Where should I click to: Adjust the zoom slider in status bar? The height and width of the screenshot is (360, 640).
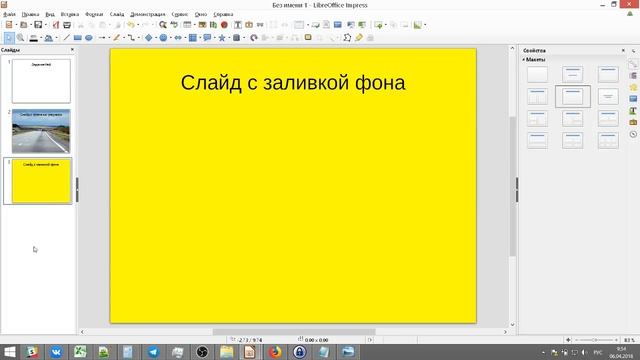tap(596, 340)
